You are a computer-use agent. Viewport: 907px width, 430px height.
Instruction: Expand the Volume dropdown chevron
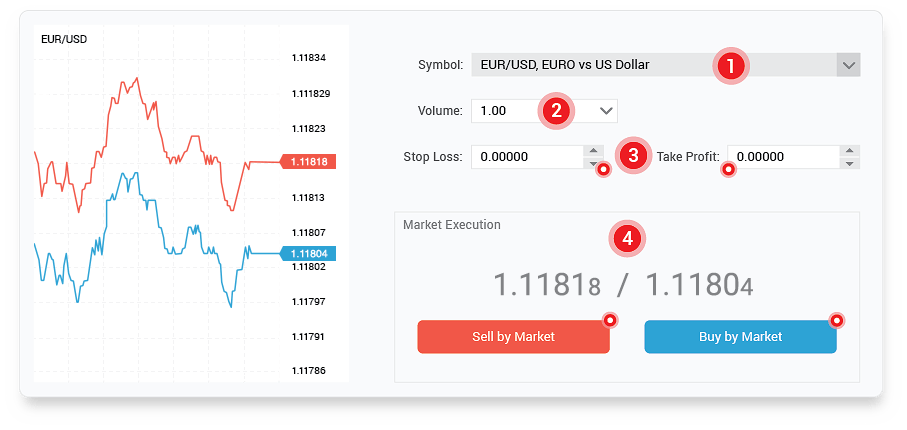click(x=606, y=111)
